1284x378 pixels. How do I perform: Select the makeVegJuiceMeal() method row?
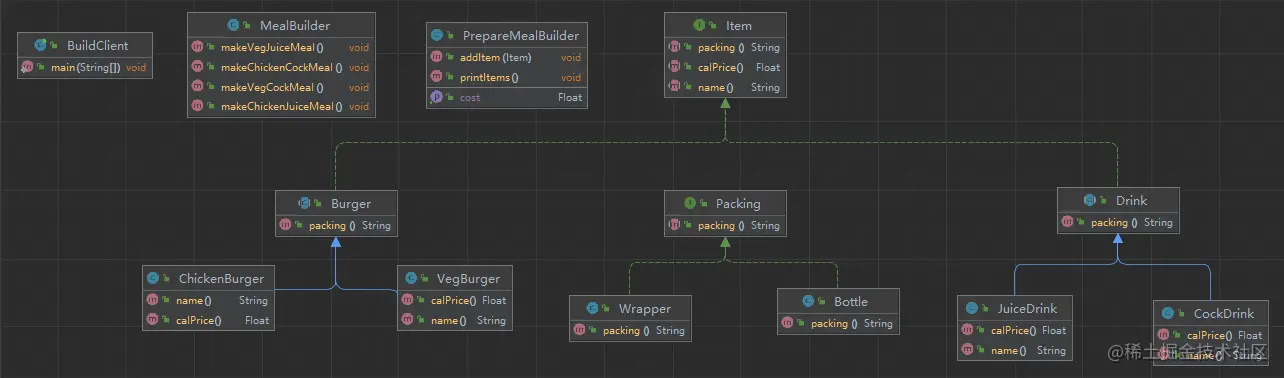tap(282, 48)
